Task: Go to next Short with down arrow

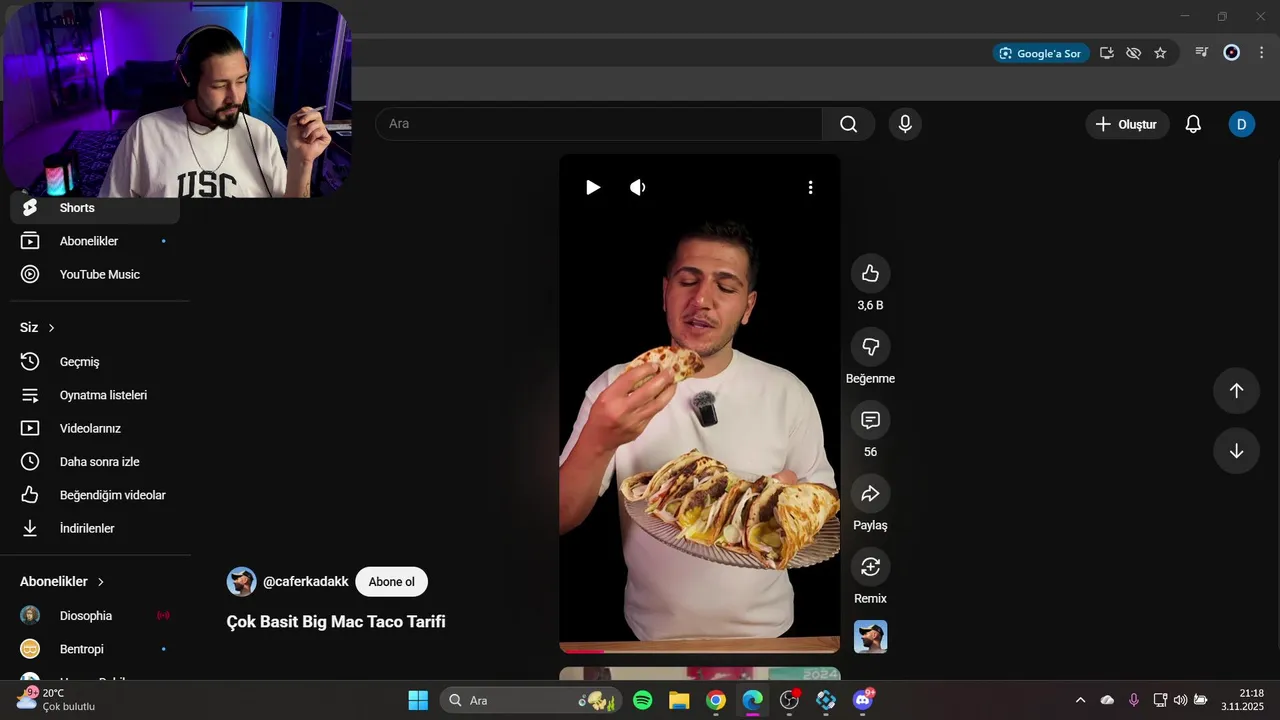Action: 1236,451
